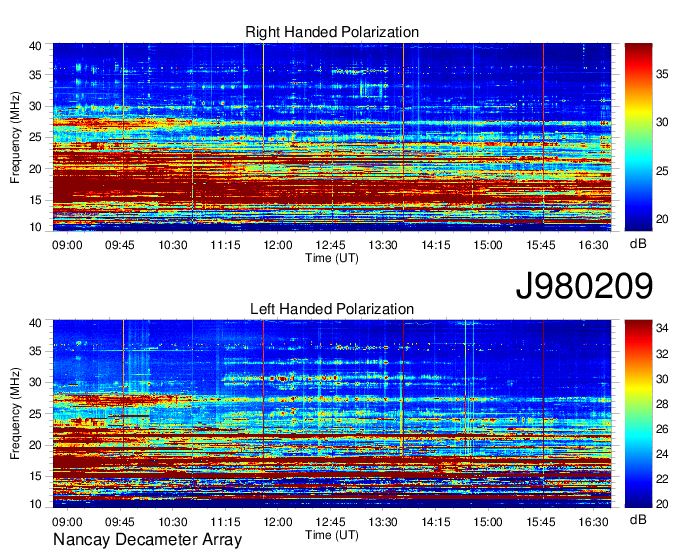Click the Time (UT) label under Left Handed plot
The height and width of the screenshot is (552, 680).
point(332,535)
